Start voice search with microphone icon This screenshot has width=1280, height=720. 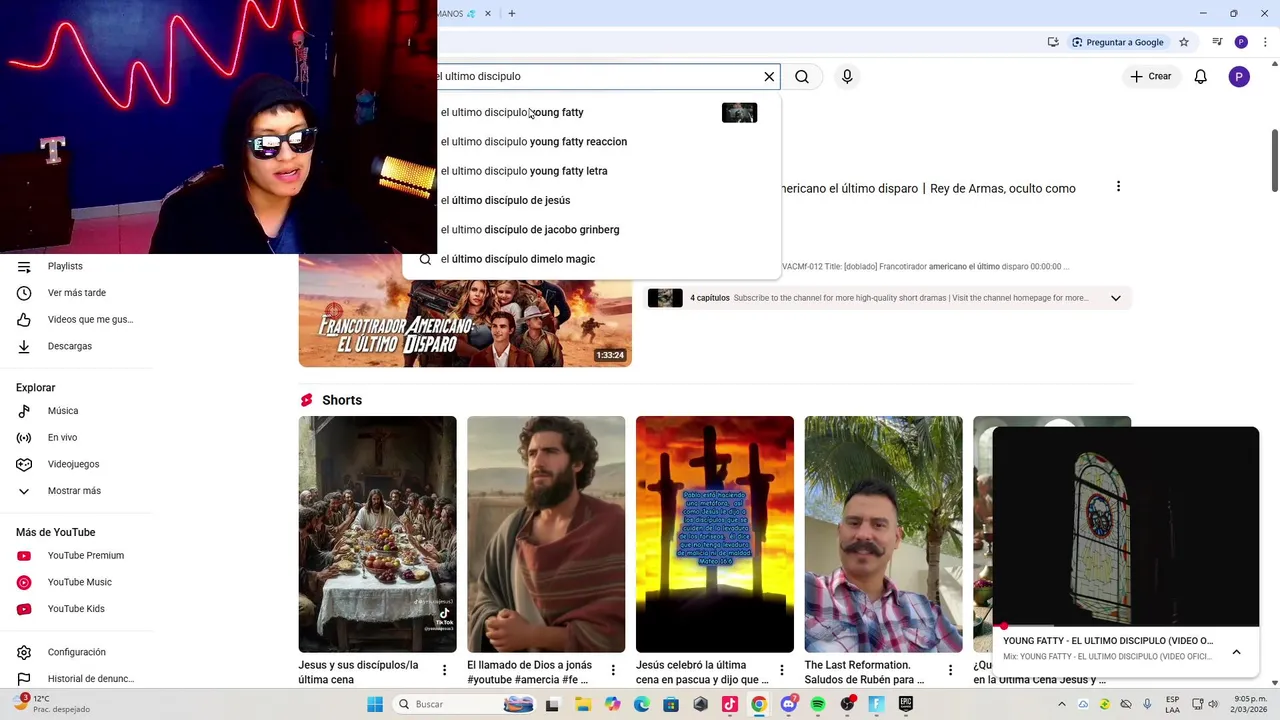(847, 76)
